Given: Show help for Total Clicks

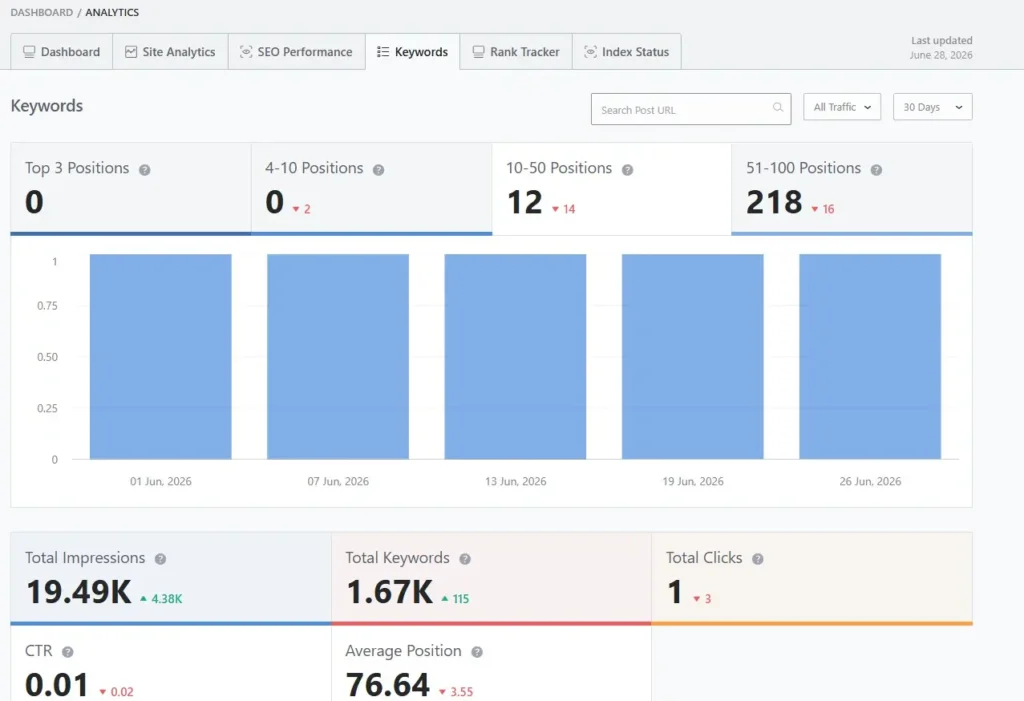Looking at the screenshot, I should click(758, 559).
